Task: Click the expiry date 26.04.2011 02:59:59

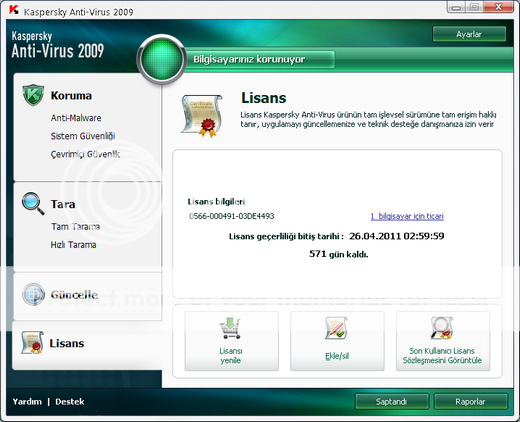Action: pyautogui.click(x=397, y=236)
